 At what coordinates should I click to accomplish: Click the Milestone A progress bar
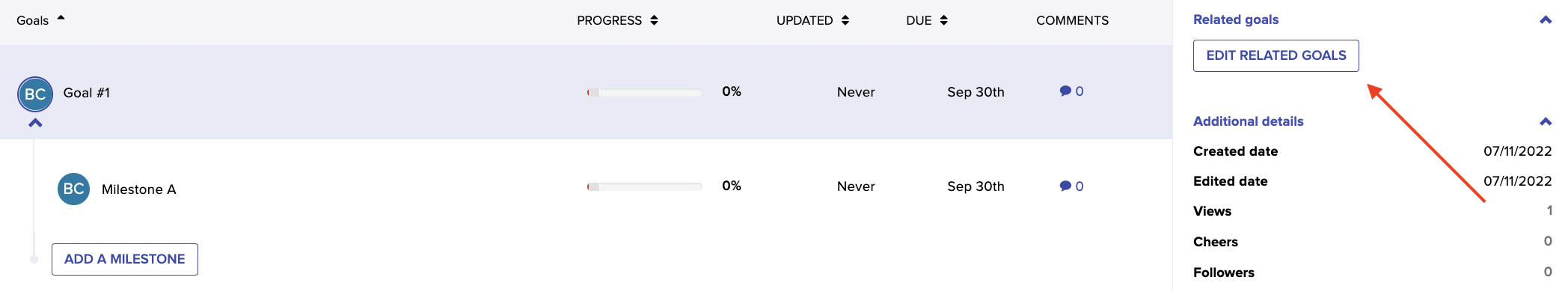tap(645, 186)
